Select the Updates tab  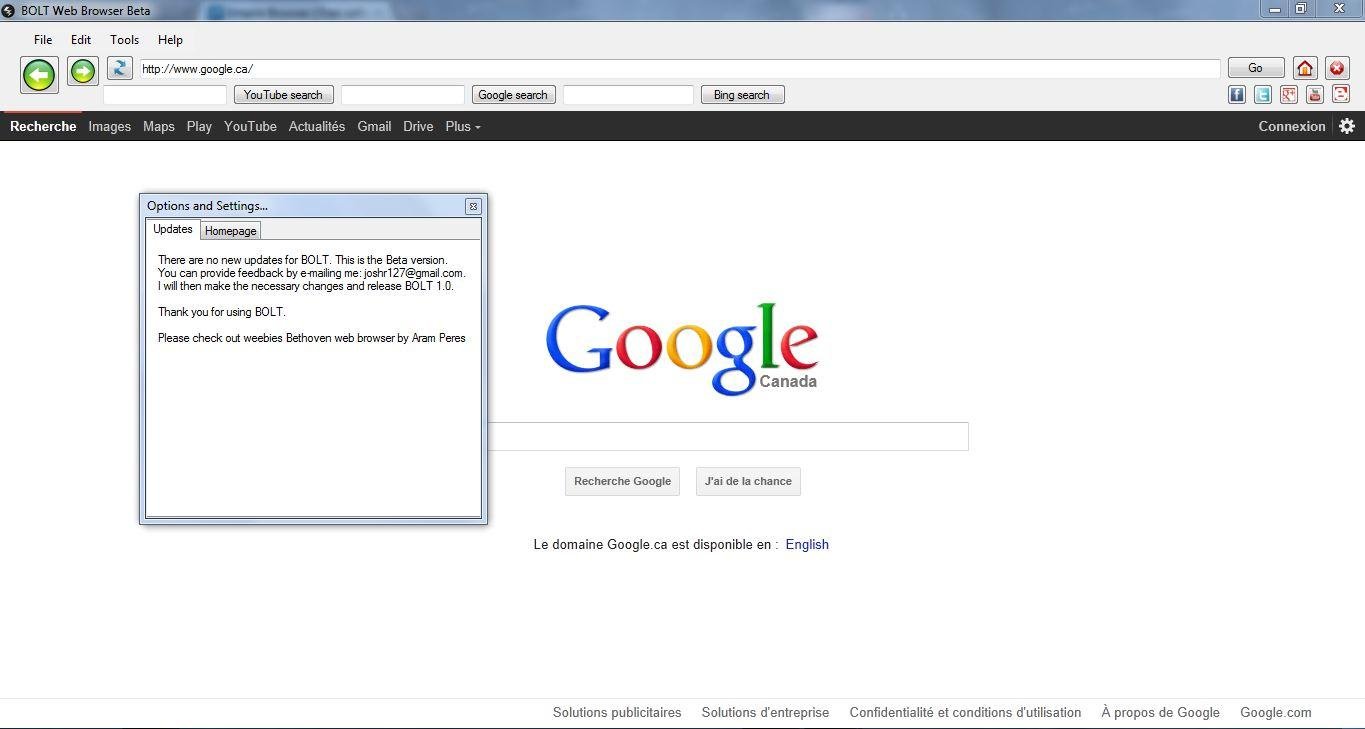click(173, 229)
